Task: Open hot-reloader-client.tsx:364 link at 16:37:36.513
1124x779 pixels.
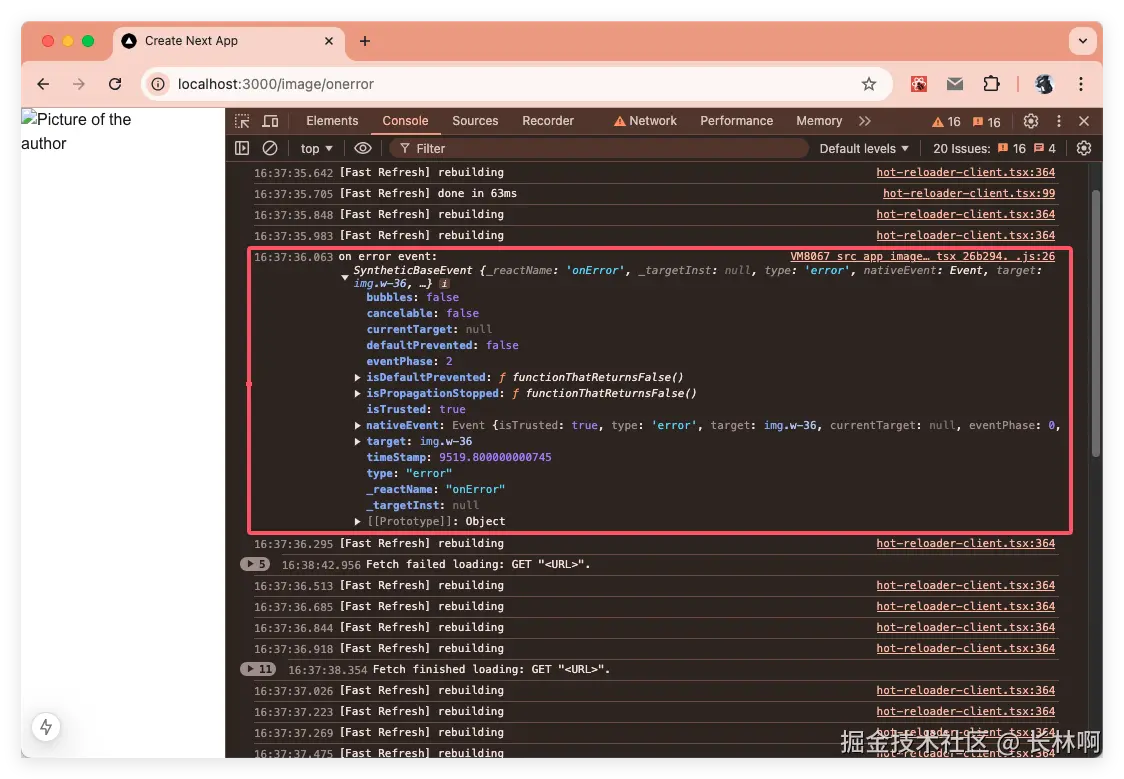Action: [965, 586]
